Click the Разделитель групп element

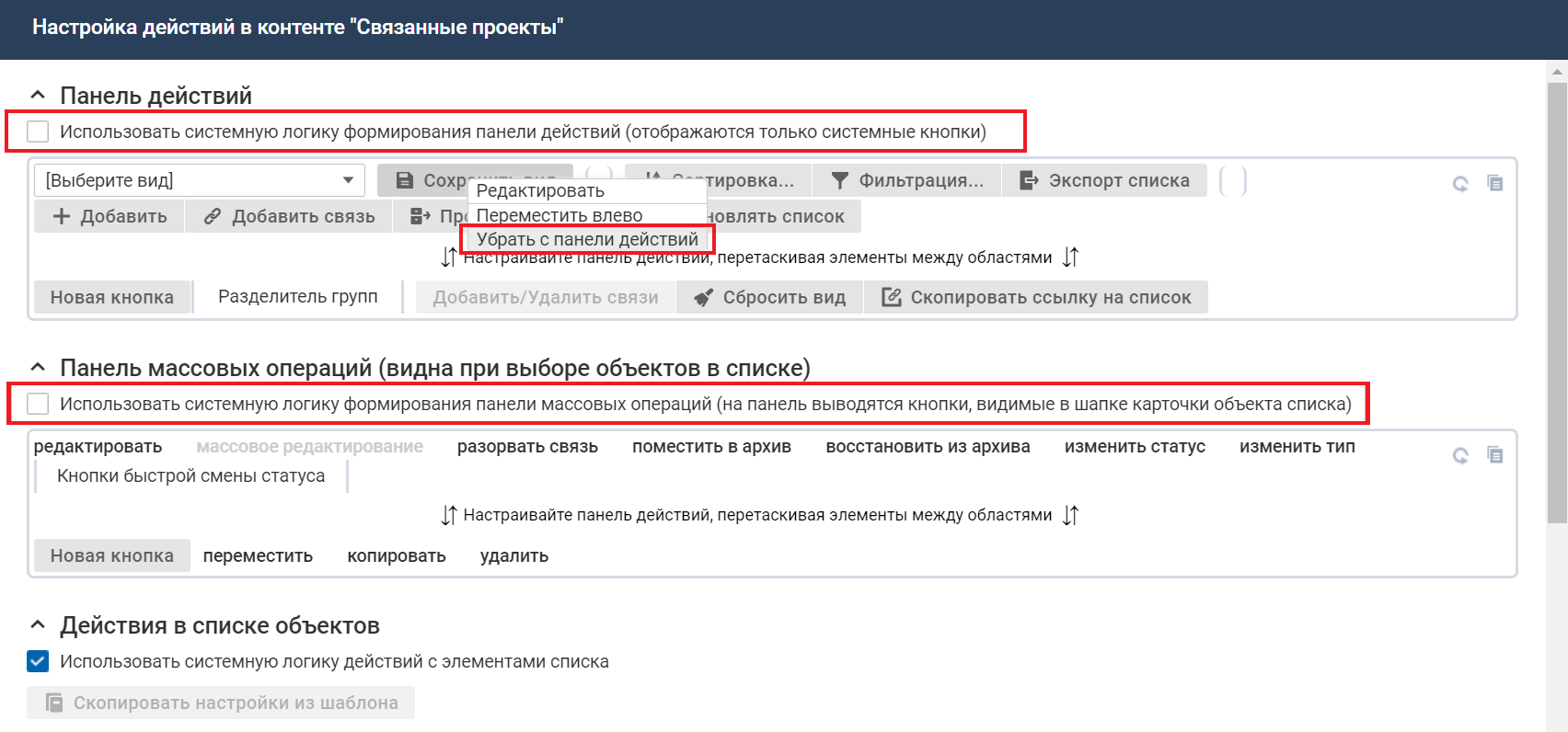(x=297, y=297)
